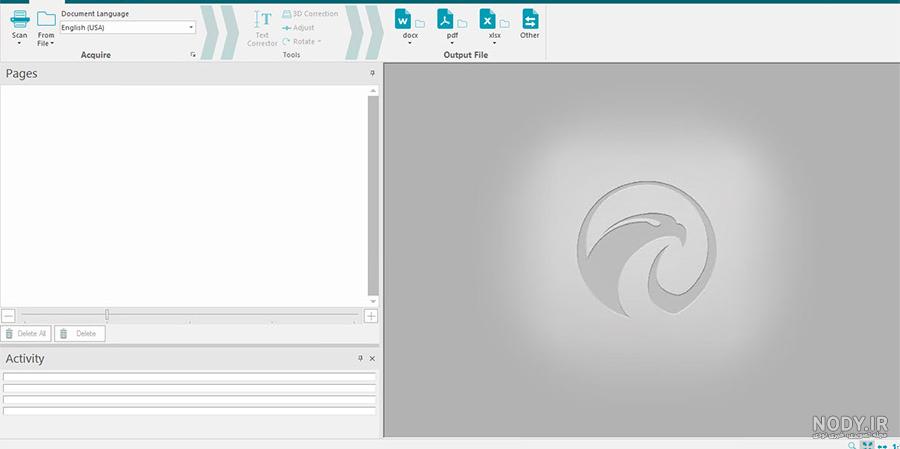Pin the Pages panel
Viewport: 900px width, 449px height.
[372, 73]
